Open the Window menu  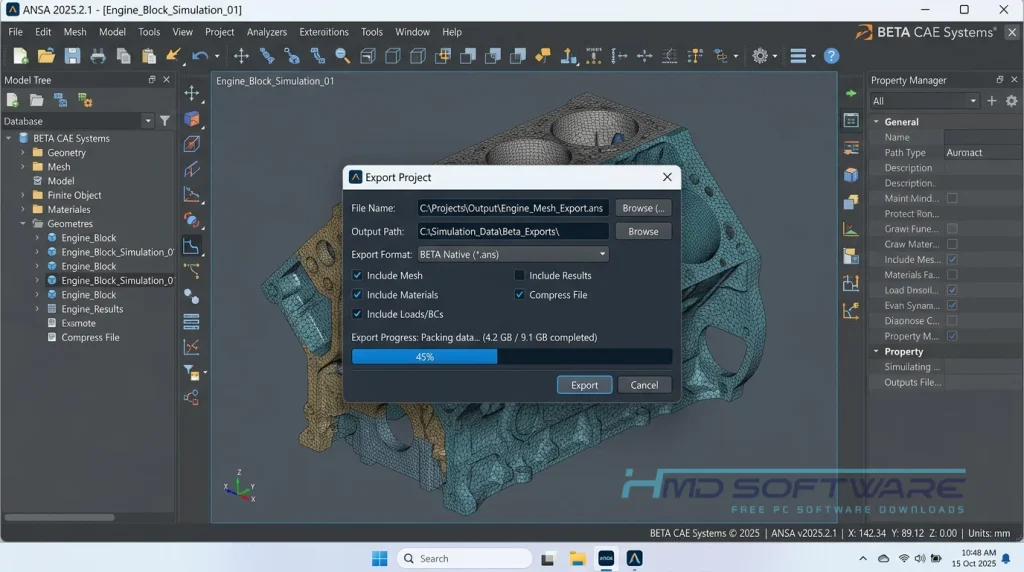point(412,31)
